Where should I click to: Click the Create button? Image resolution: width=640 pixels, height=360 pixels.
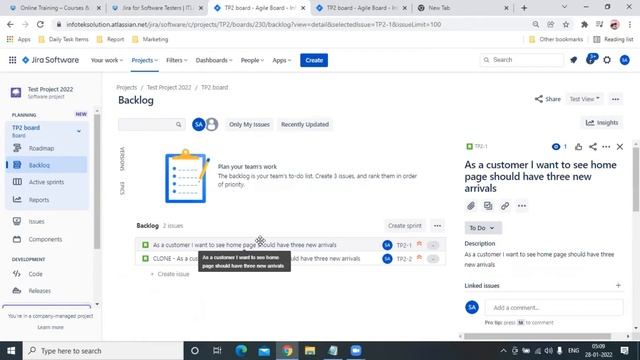tap(314, 60)
